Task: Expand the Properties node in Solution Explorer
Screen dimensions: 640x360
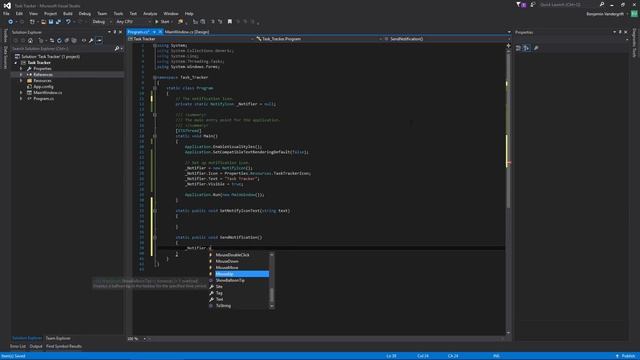Action: click(x=21, y=69)
